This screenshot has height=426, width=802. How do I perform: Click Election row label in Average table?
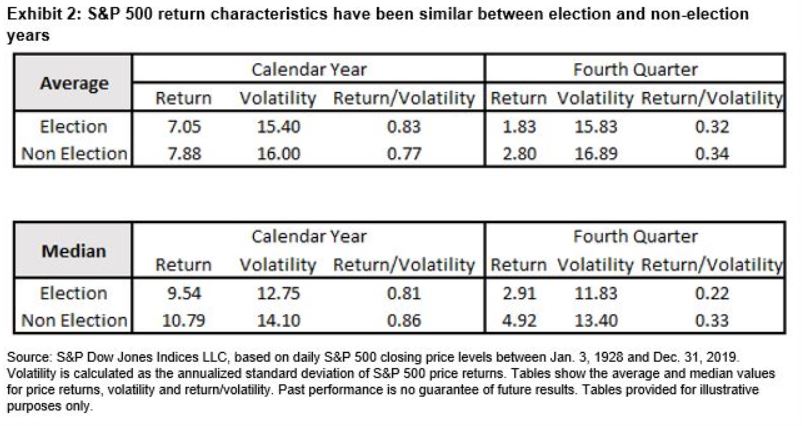click(x=73, y=127)
